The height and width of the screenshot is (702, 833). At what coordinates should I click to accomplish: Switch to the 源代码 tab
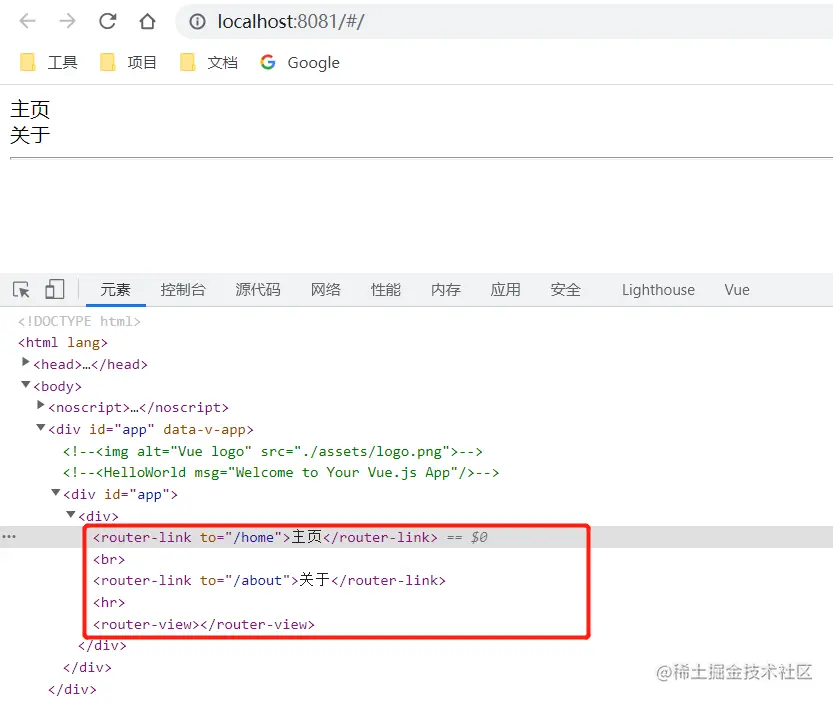(x=258, y=290)
